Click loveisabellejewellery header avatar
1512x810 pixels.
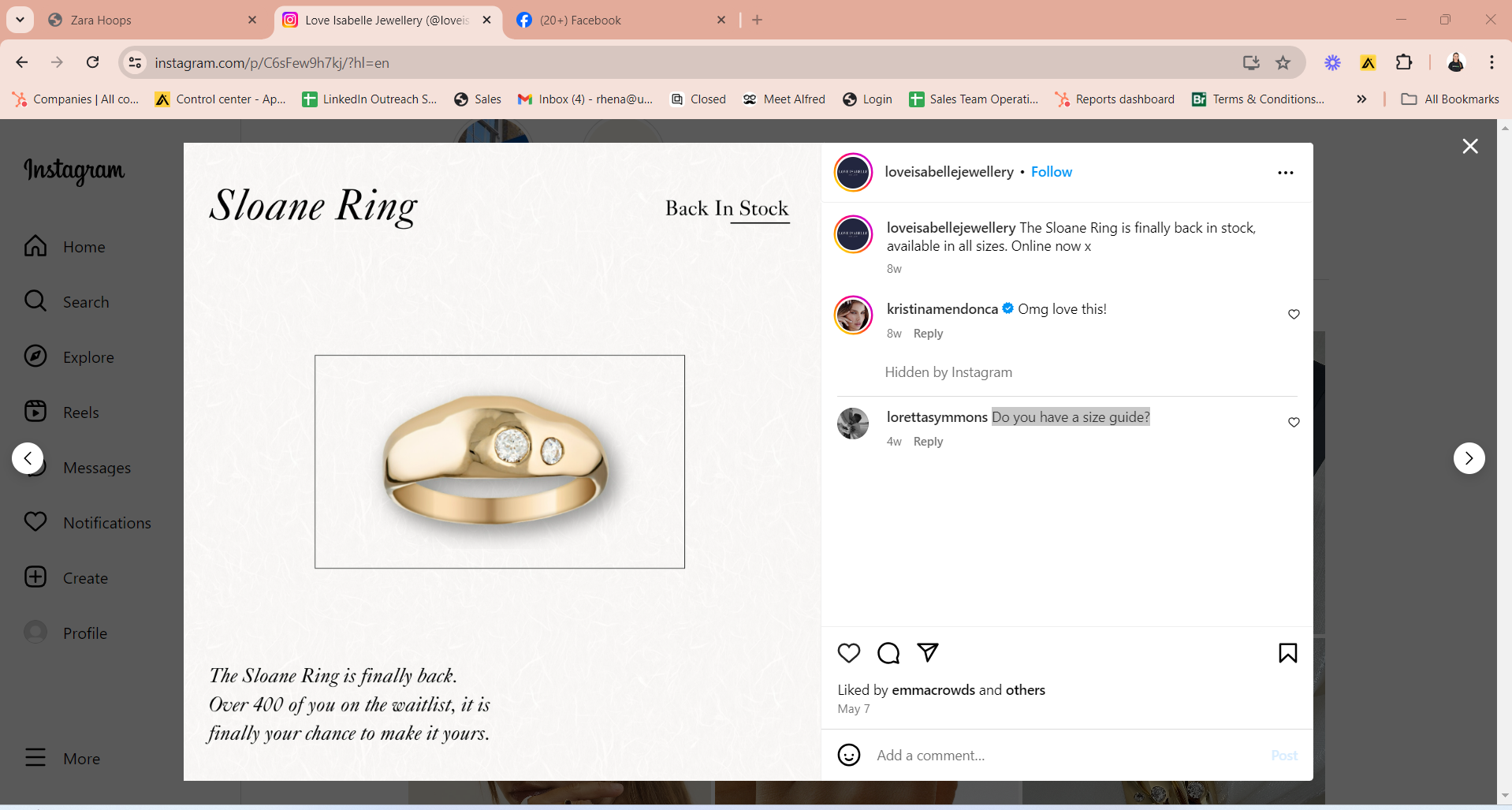(853, 173)
